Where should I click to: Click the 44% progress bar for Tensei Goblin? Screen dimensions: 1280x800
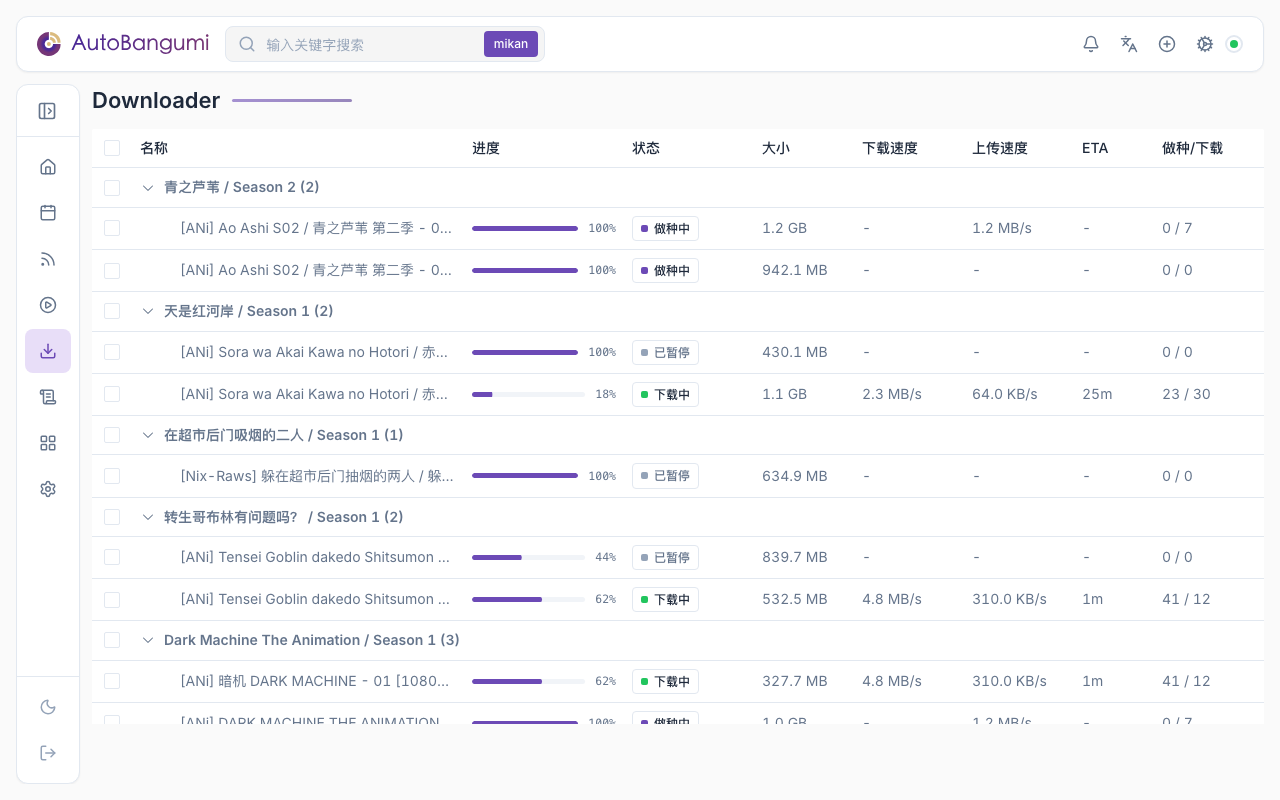[528, 557]
